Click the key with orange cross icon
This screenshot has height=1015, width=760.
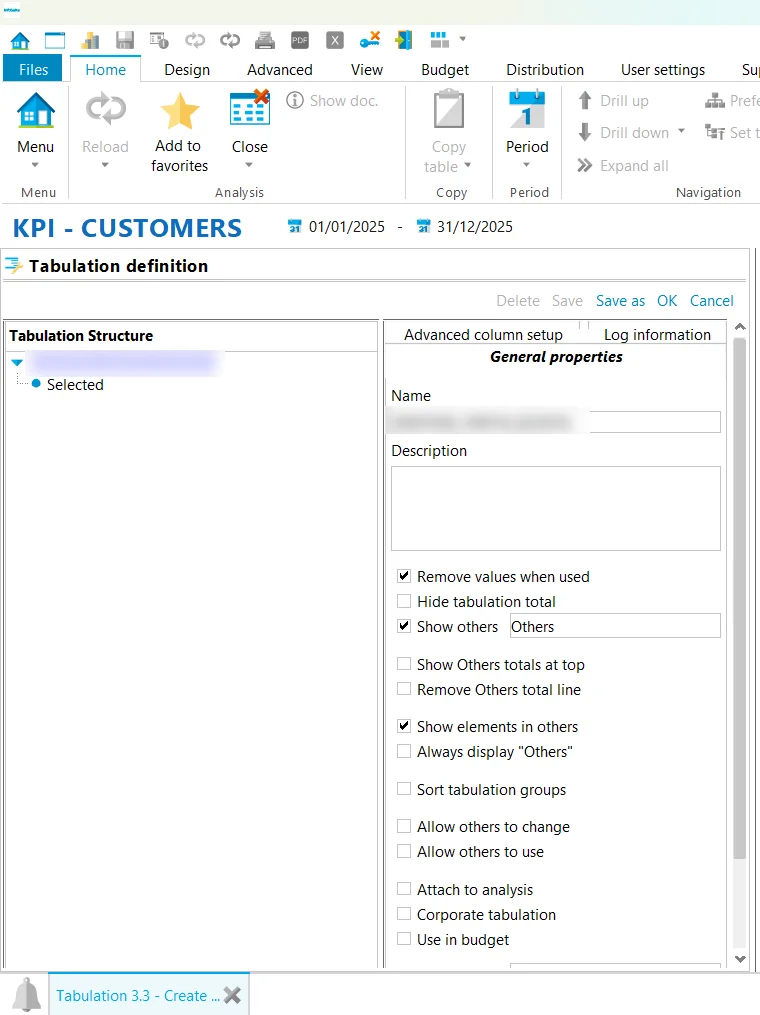[x=370, y=40]
